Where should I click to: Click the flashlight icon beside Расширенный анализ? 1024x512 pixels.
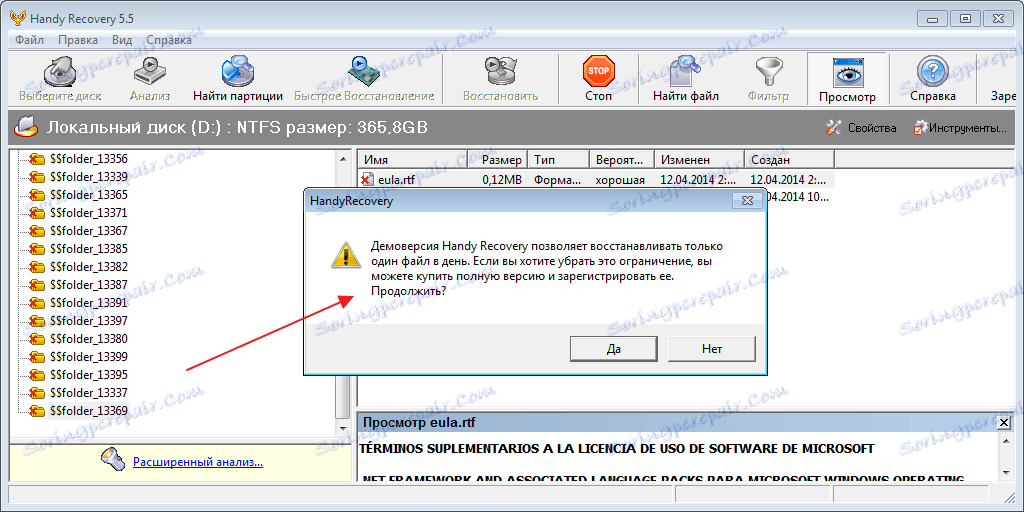111,461
